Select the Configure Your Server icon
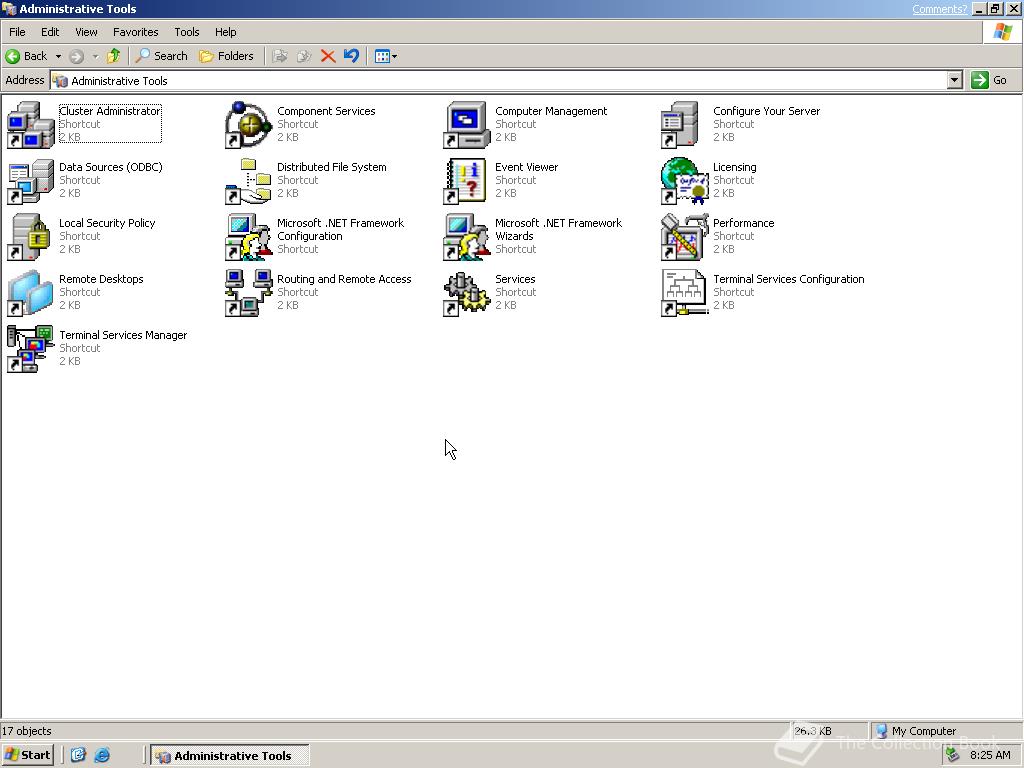The image size is (1024, 768). pyautogui.click(x=680, y=125)
